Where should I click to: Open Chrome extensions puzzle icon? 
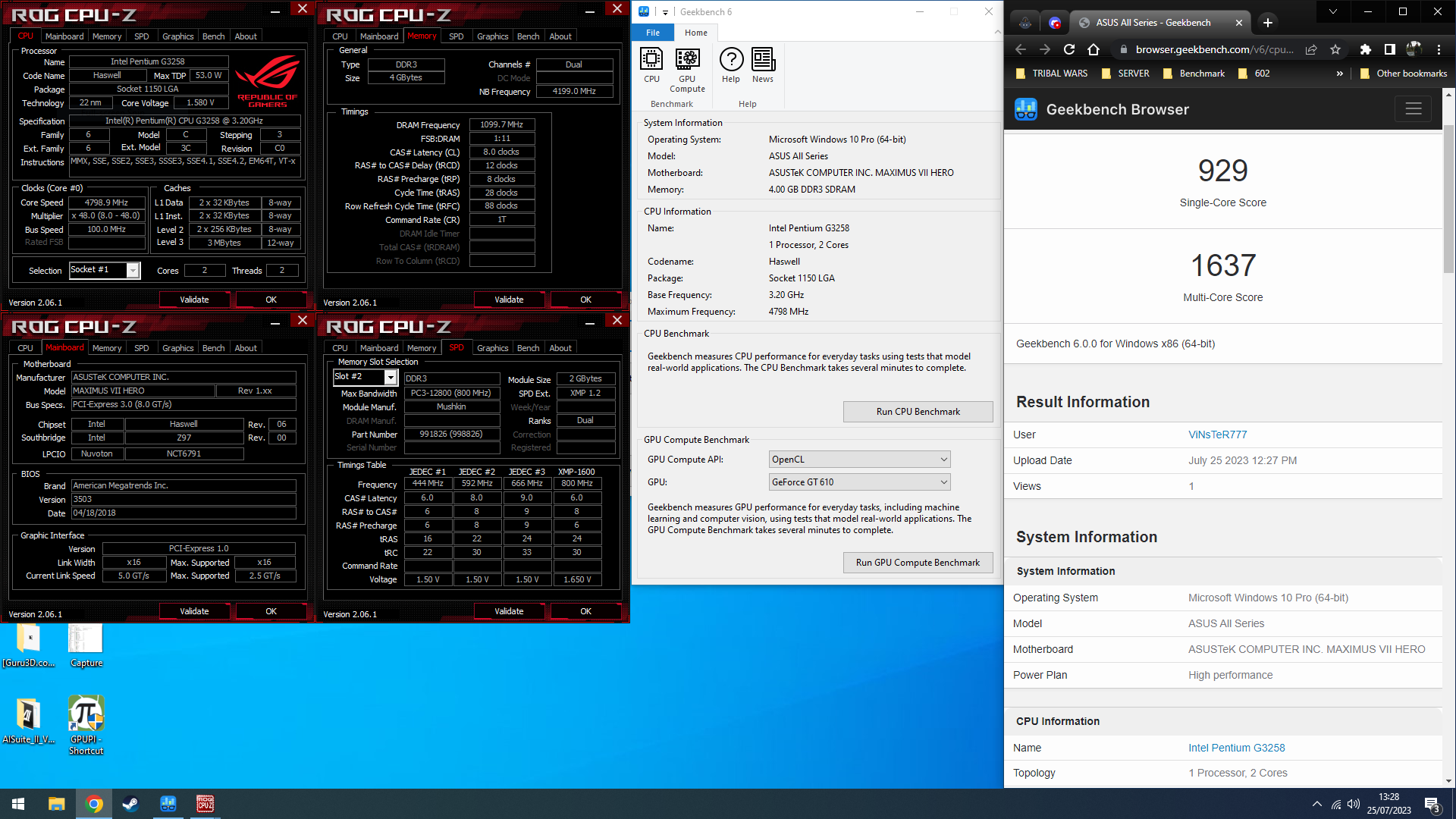point(1366,49)
